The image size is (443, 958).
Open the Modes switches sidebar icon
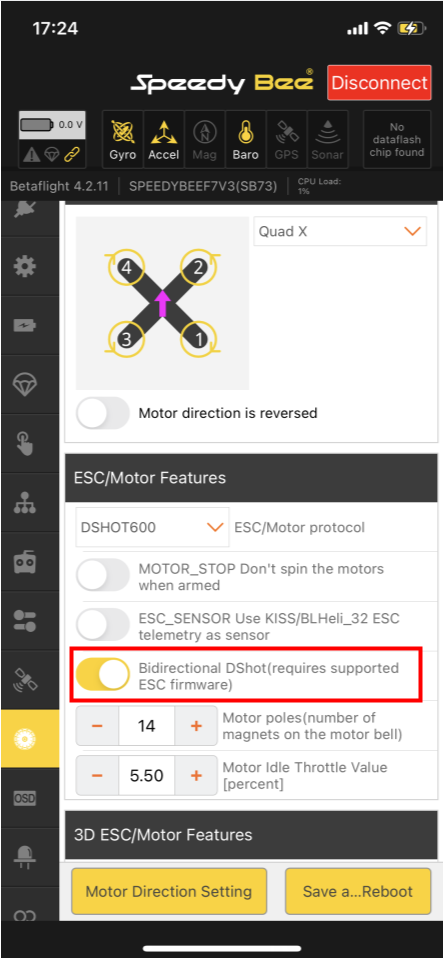25,621
